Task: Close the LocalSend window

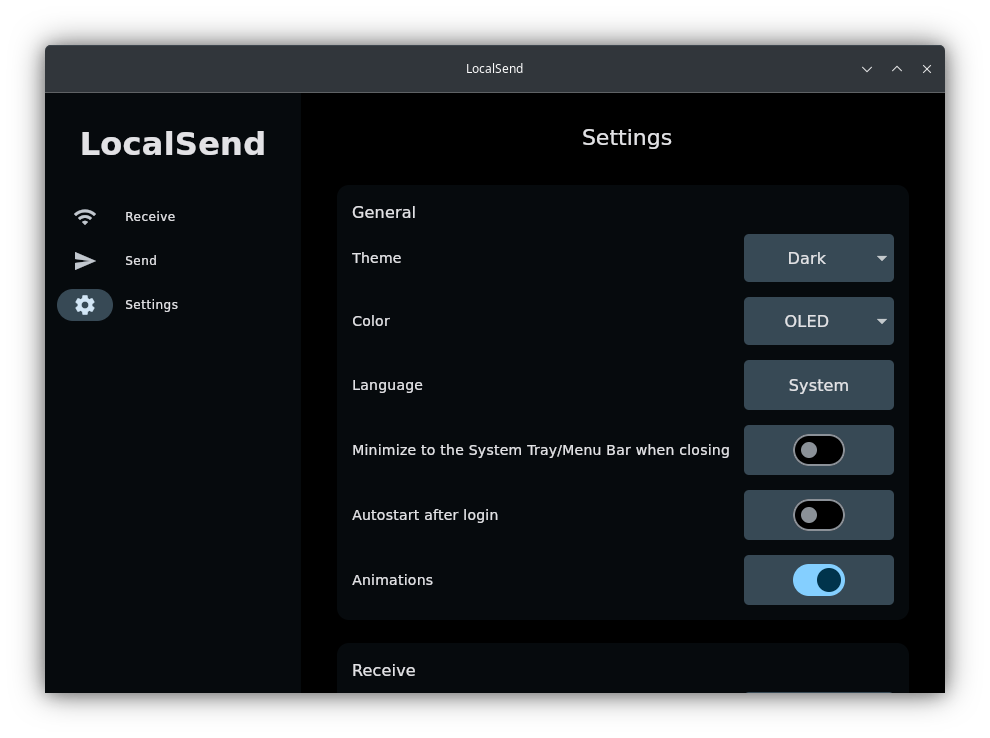Action: tap(926, 69)
